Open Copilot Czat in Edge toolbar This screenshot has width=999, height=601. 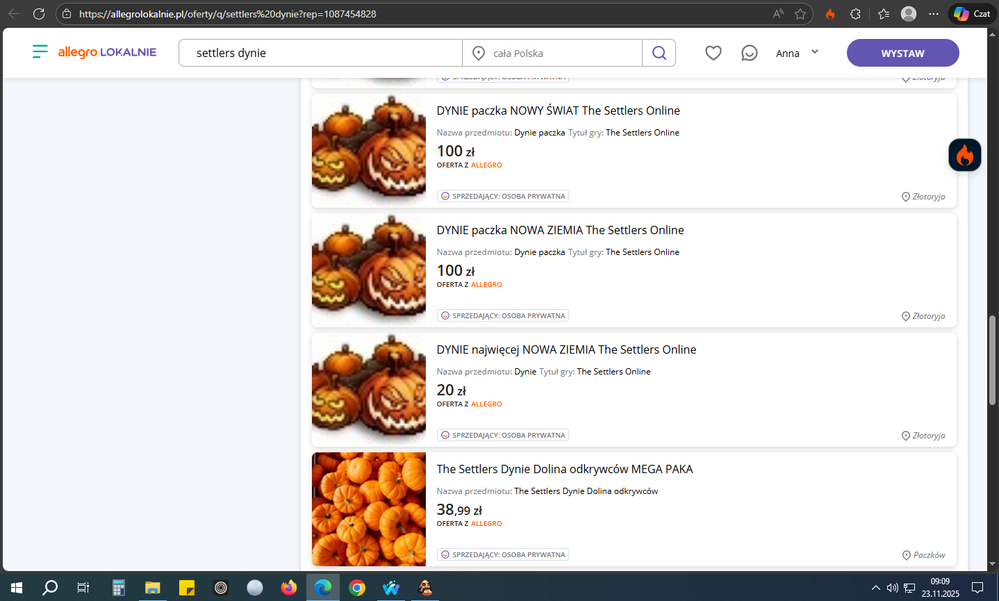971,14
